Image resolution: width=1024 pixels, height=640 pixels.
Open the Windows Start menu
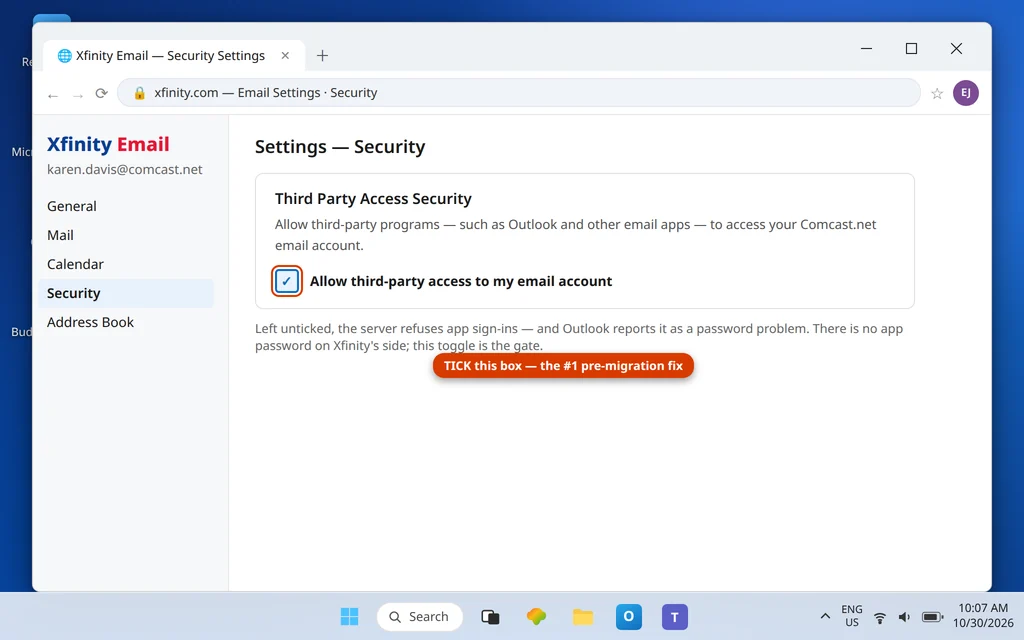click(349, 616)
